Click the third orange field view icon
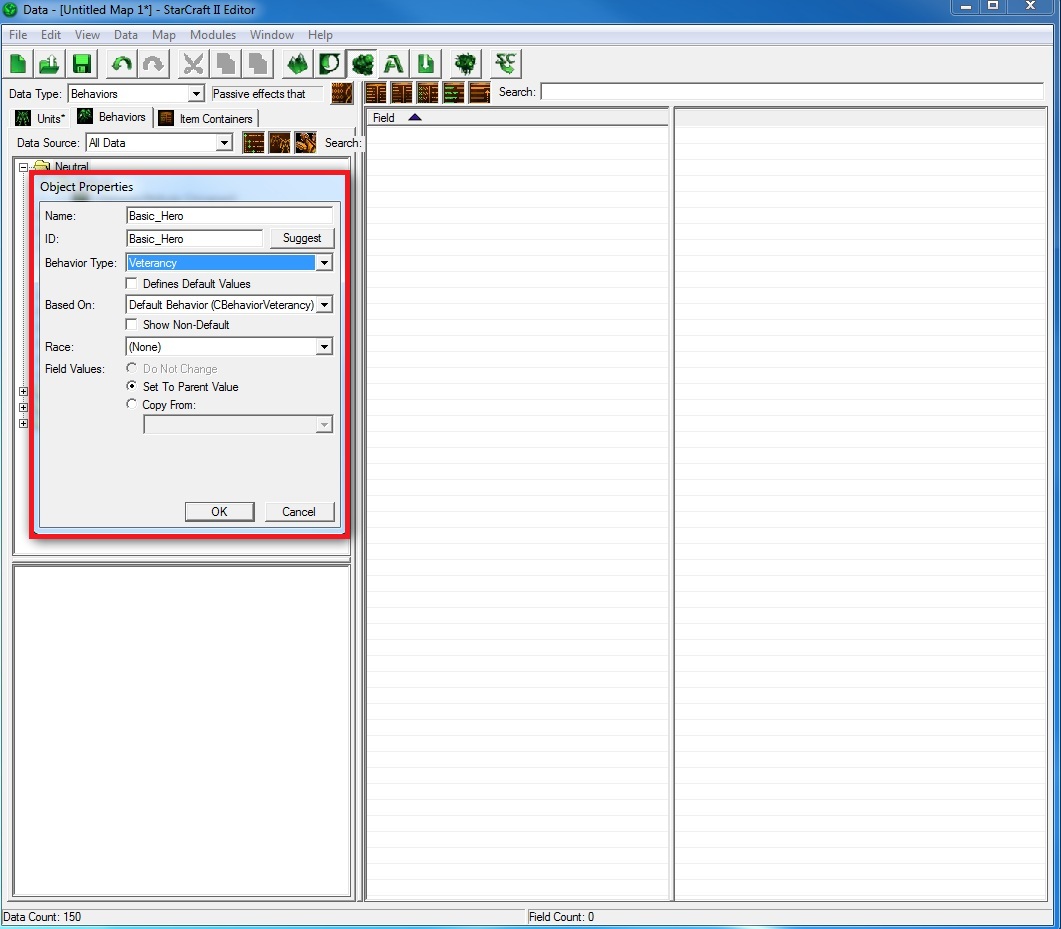Screen dimensions: 1061x929 pyautogui.click(x=428, y=93)
